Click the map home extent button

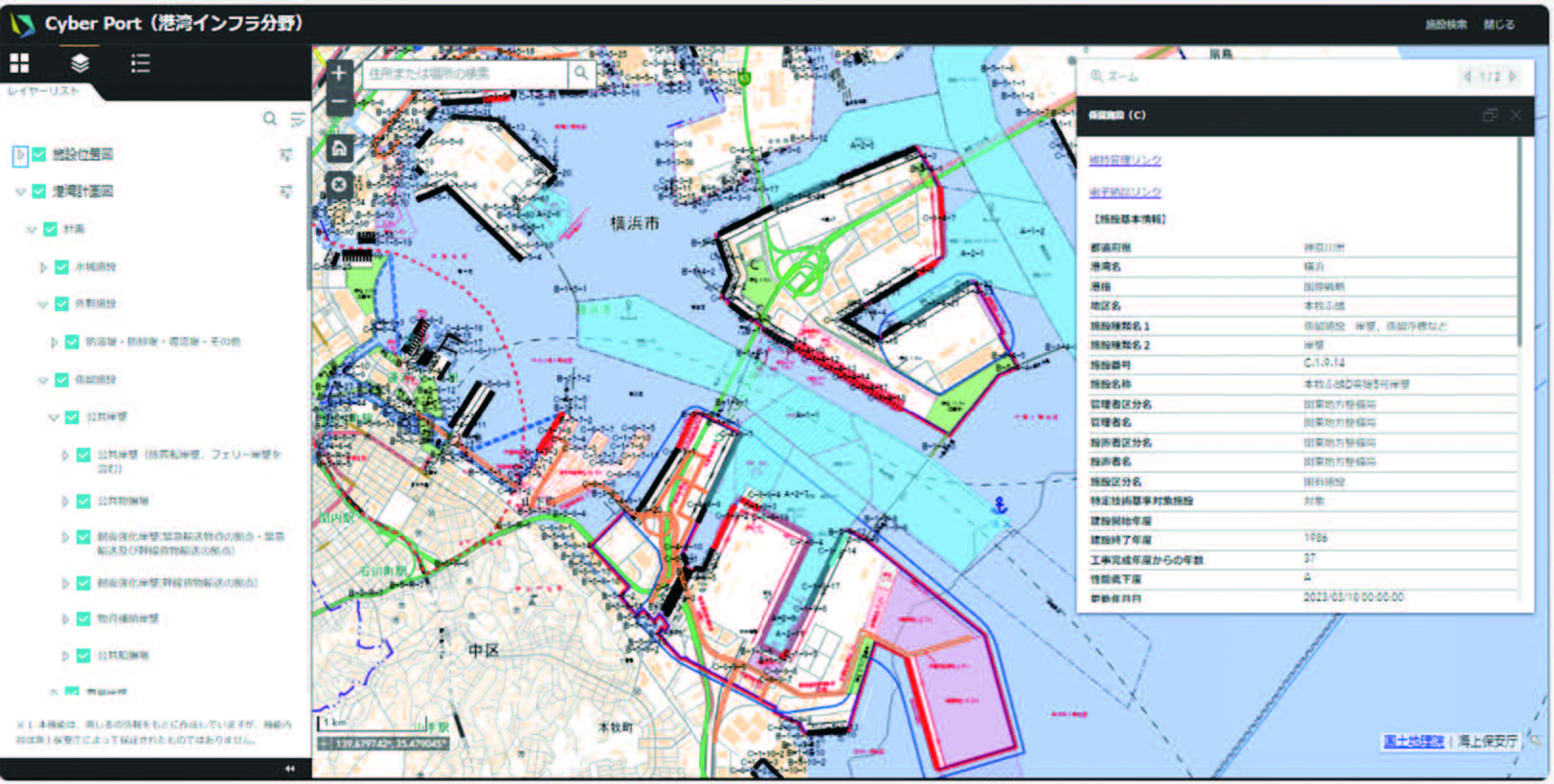point(339,148)
